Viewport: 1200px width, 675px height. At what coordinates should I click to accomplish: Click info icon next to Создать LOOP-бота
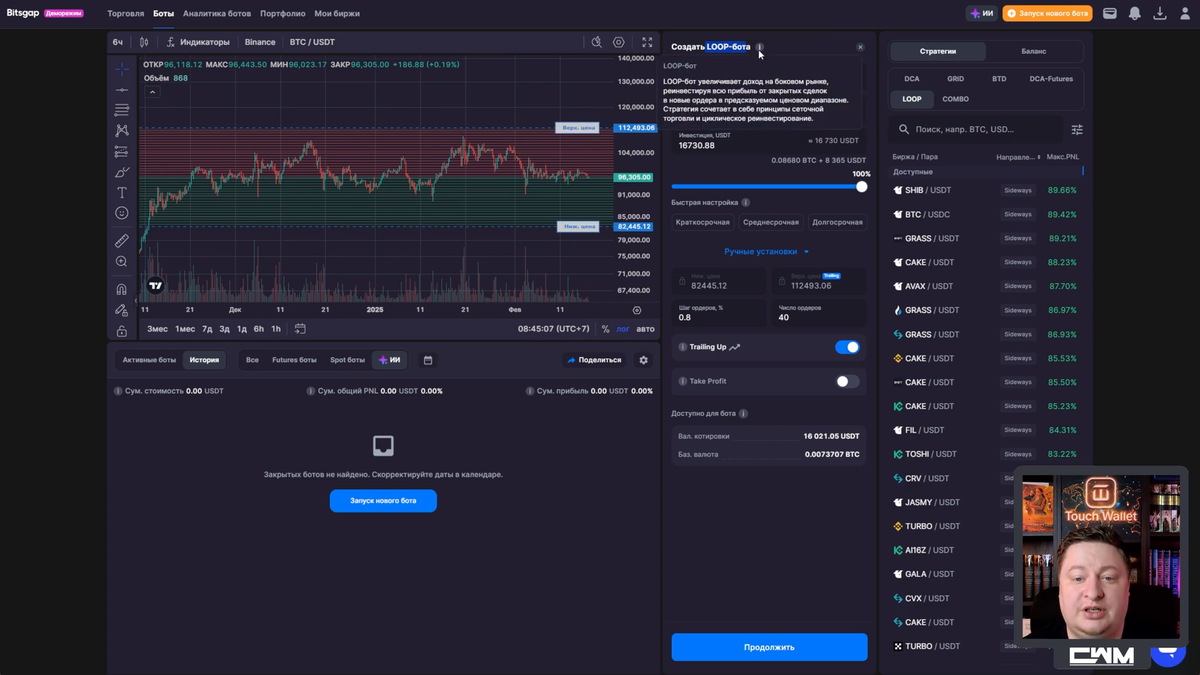tap(760, 47)
